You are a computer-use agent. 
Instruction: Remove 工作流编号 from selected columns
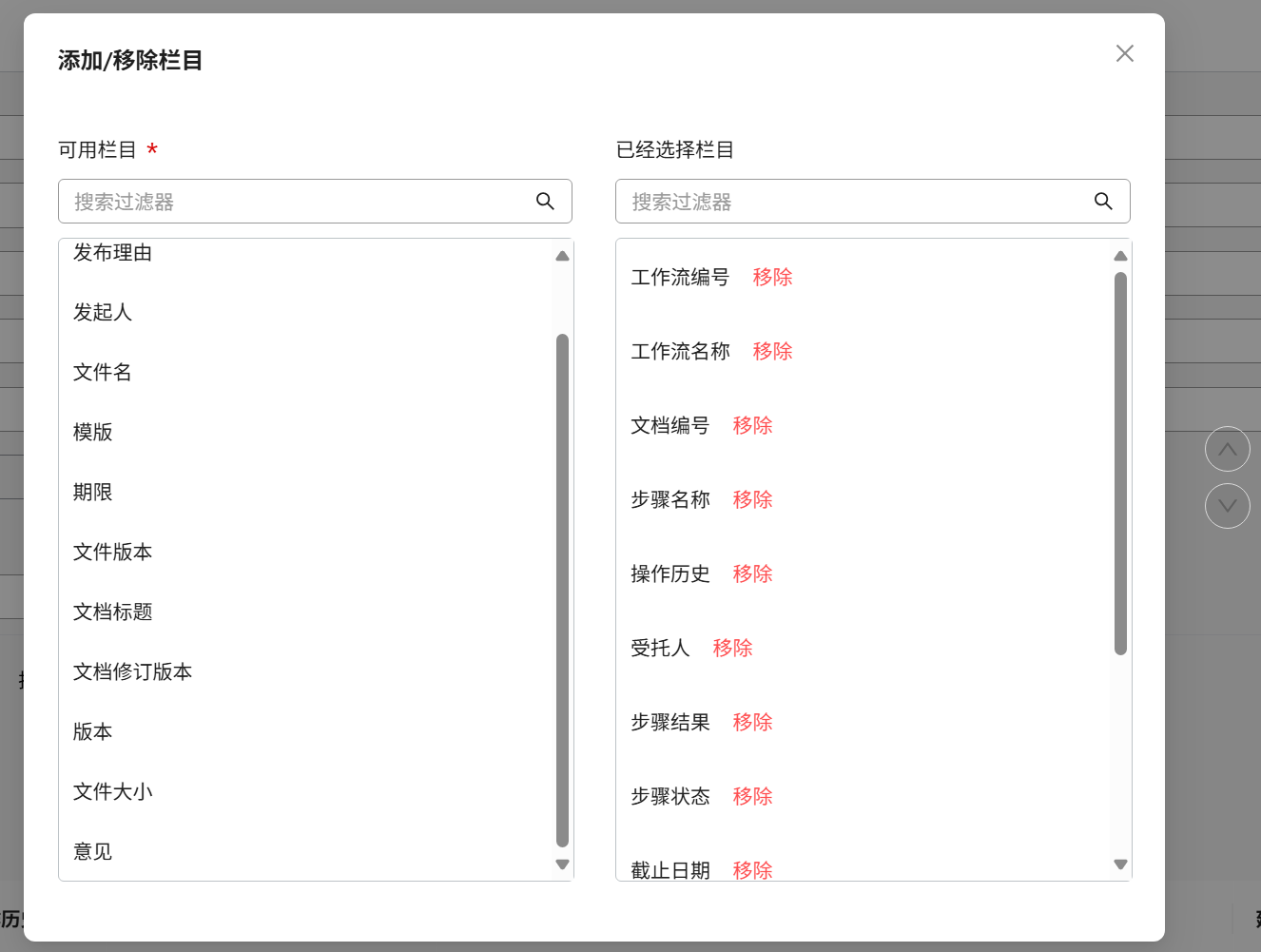click(x=772, y=278)
